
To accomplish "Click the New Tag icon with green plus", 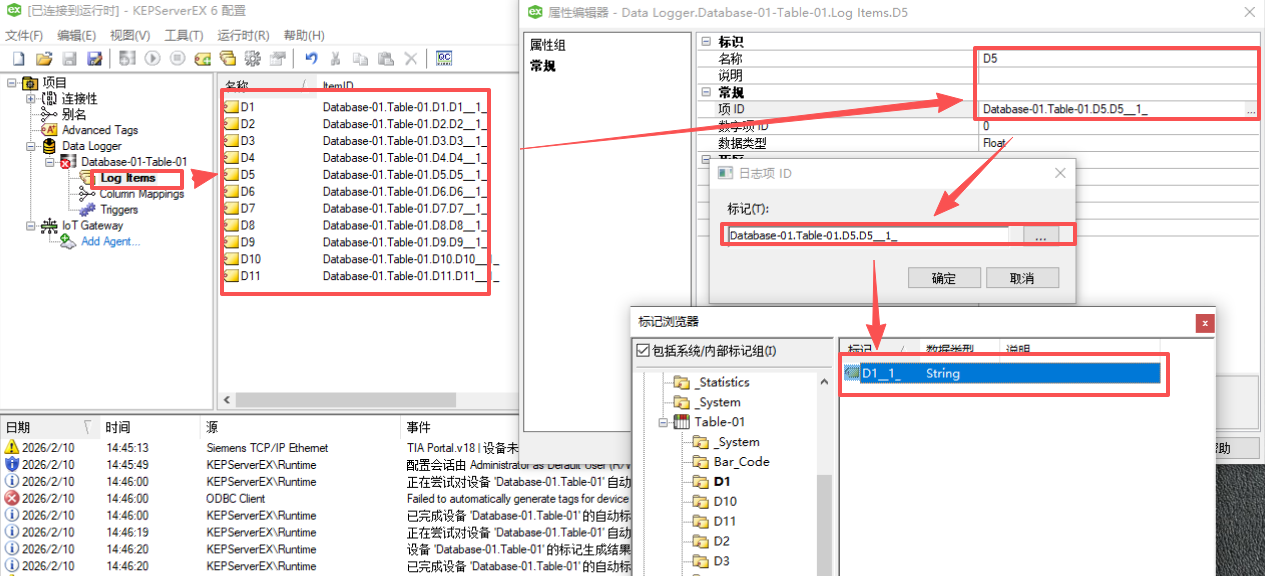I will [203, 59].
